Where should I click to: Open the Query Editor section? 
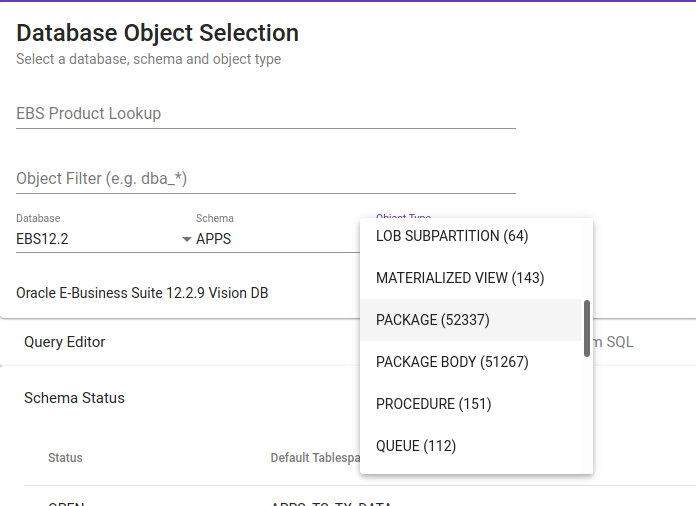pyautogui.click(x=64, y=342)
